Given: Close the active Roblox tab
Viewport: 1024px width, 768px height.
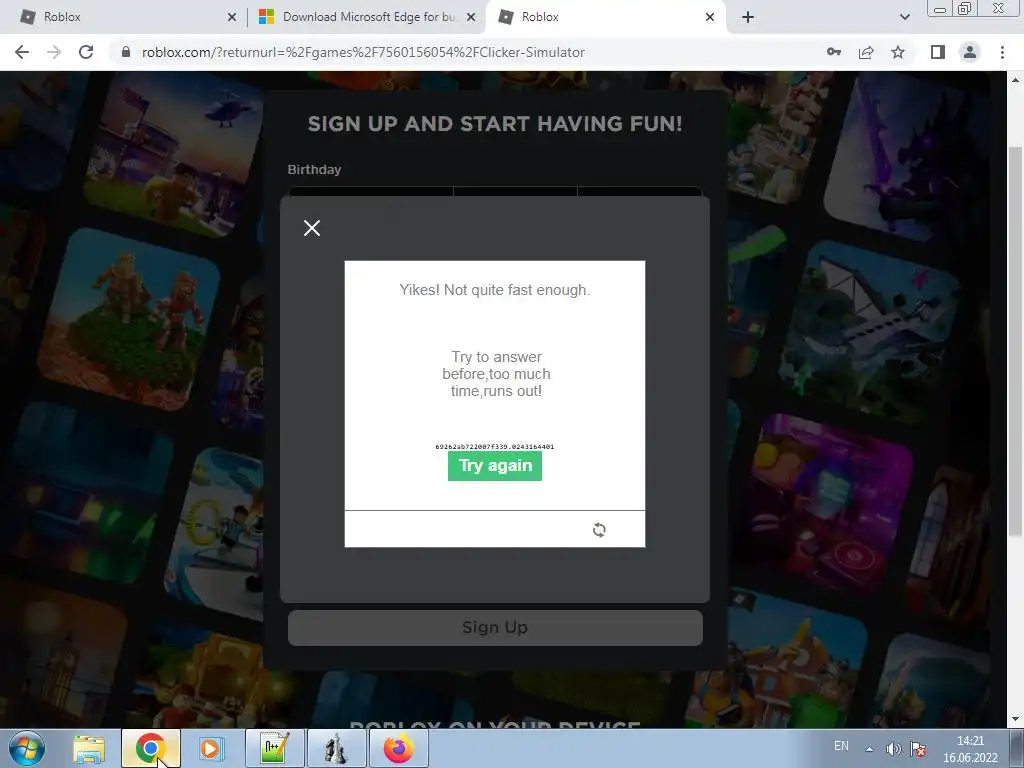Looking at the screenshot, I should coord(710,17).
